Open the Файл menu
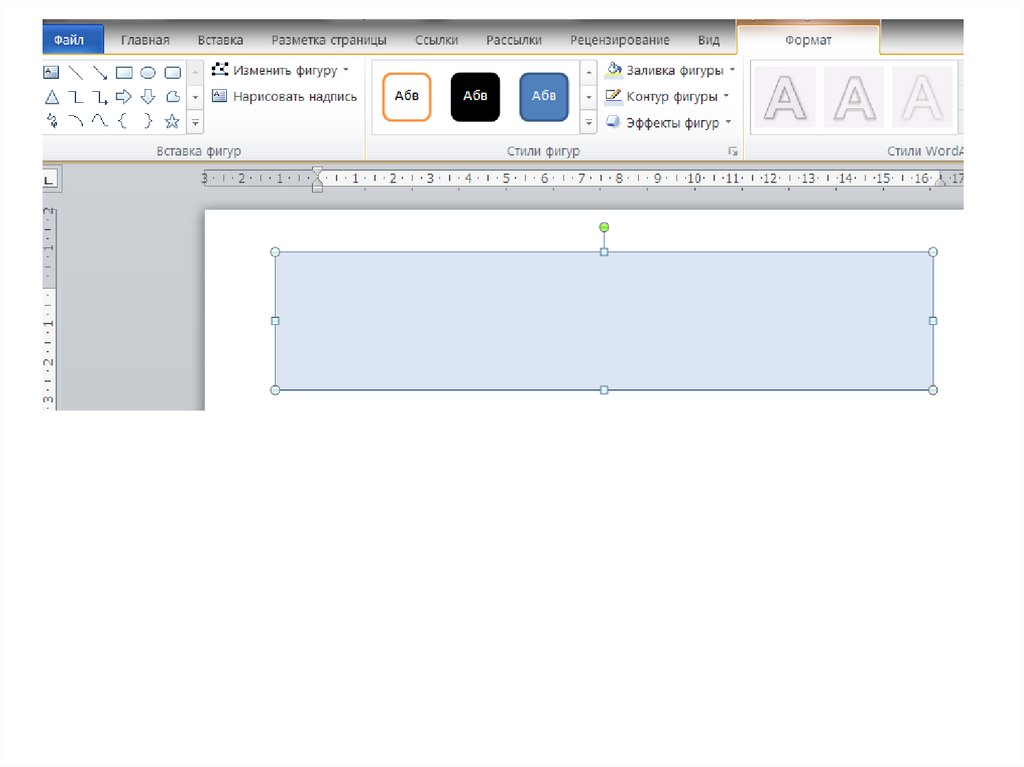1024x767 pixels. [x=72, y=40]
